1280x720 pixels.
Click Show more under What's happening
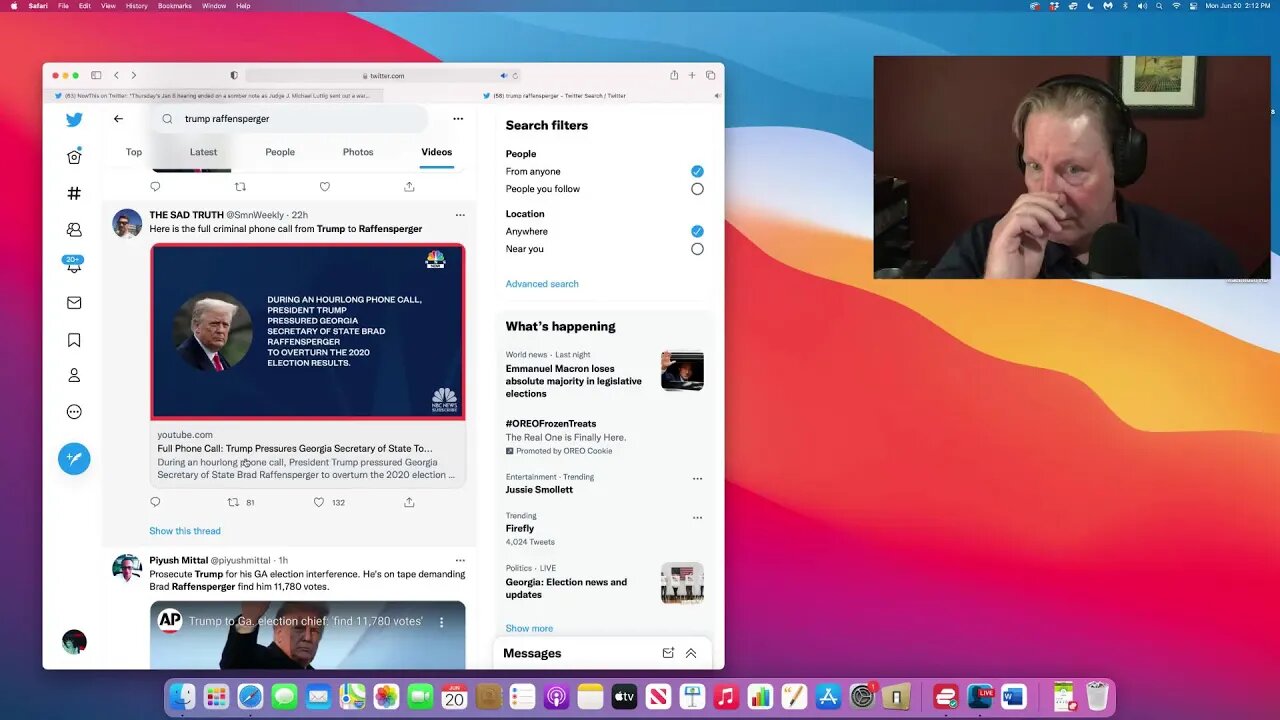point(529,629)
